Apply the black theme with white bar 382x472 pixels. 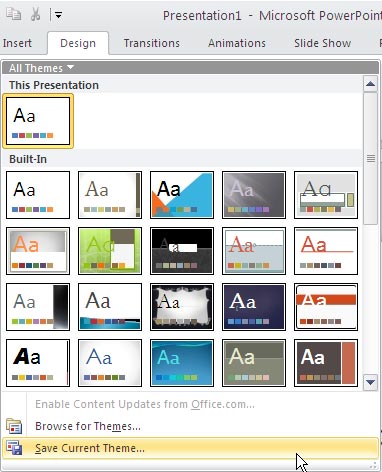click(x=182, y=251)
